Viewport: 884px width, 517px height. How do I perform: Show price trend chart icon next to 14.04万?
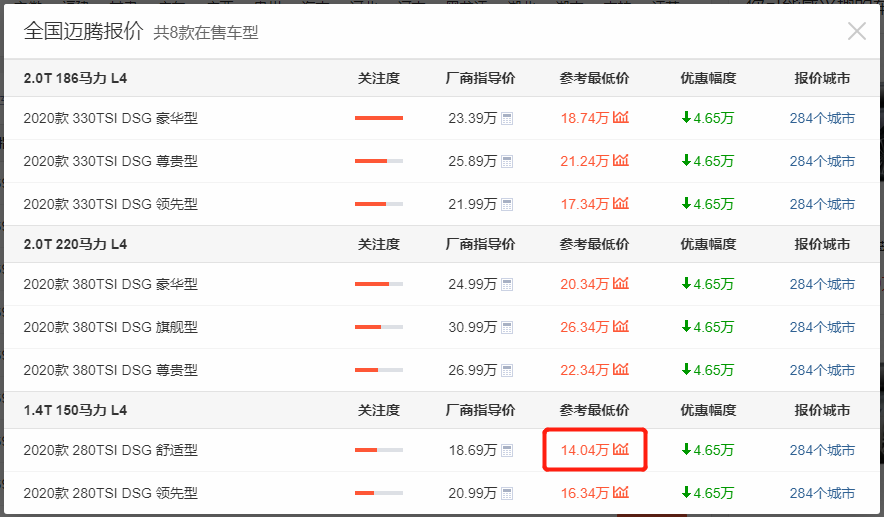[x=621, y=449]
